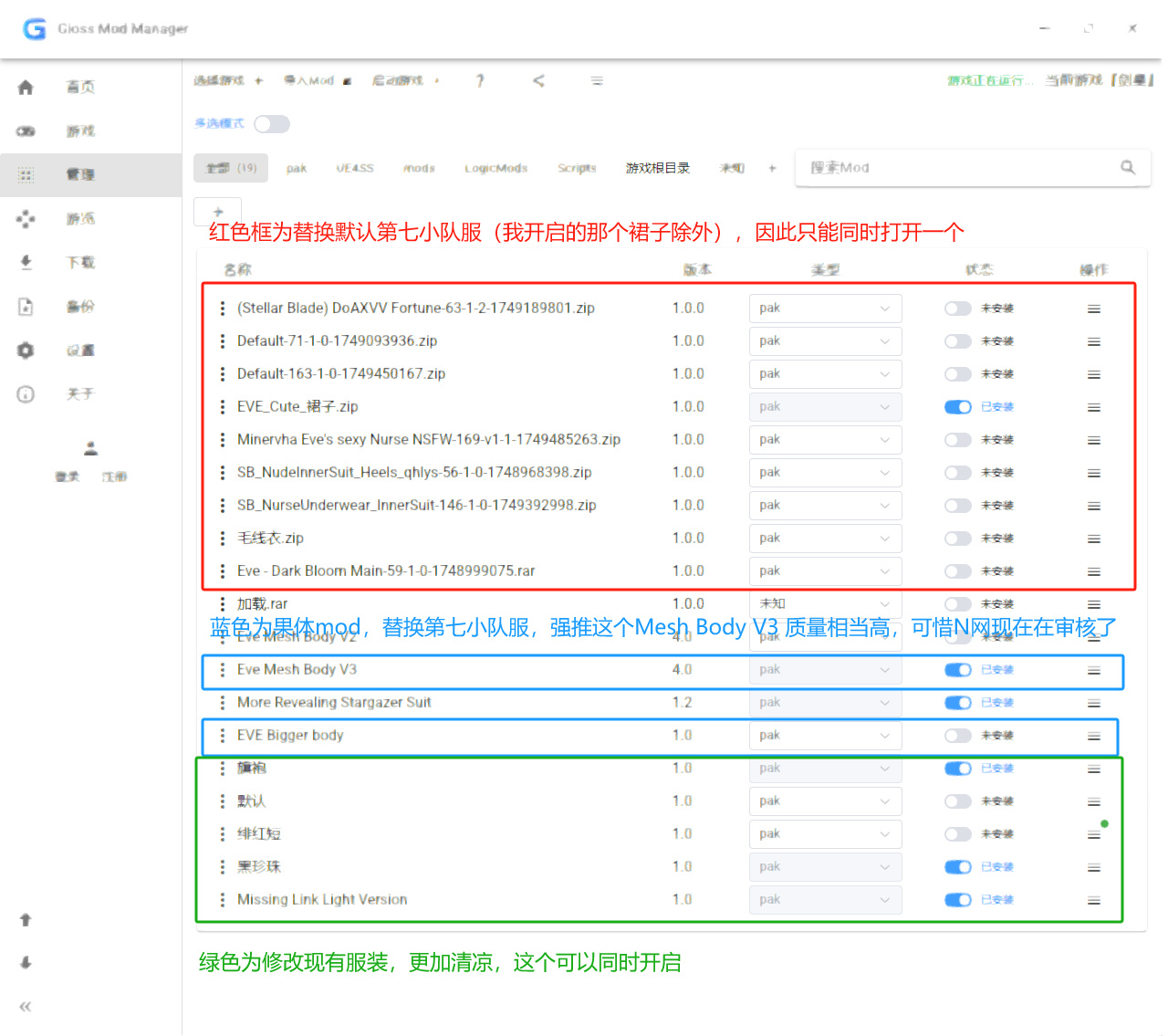Click the 下载 download icon in sidebar
Image resolution: width=1168 pixels, height=1036 pixels.
click(26, 263)
